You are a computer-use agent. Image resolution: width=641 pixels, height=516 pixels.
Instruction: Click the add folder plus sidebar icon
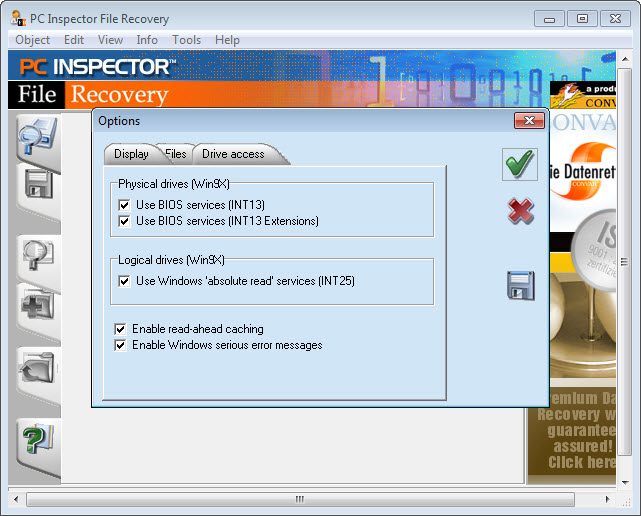[x=38, y=305]
